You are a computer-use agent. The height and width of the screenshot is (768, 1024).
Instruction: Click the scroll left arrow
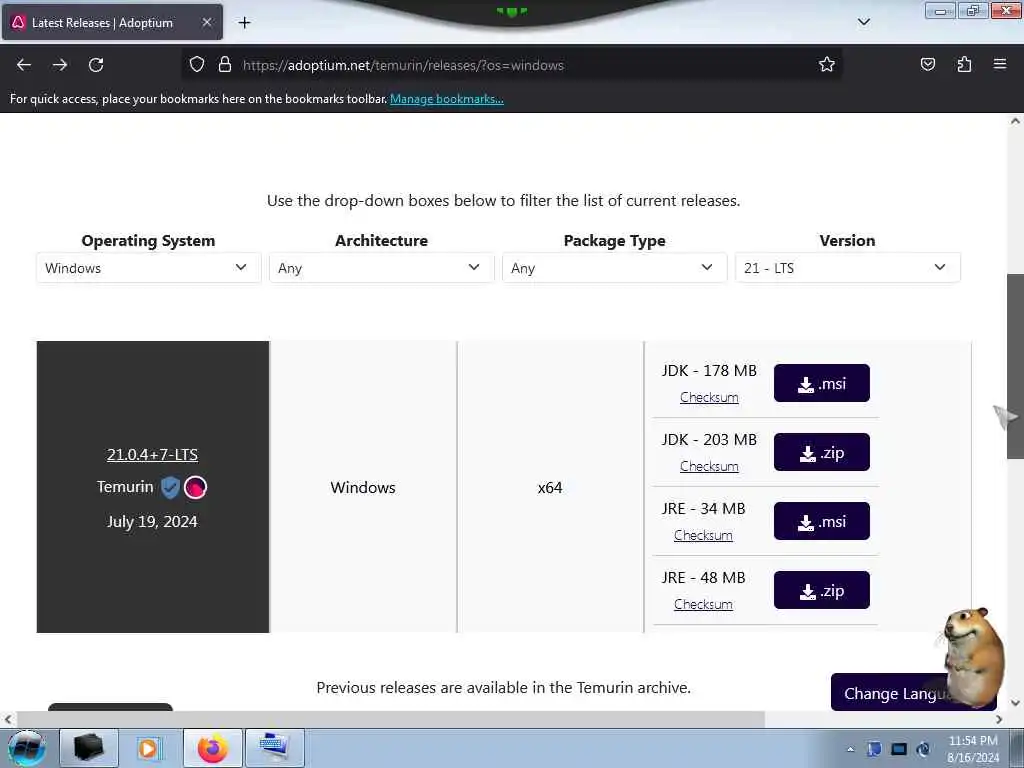coord(7,720)
